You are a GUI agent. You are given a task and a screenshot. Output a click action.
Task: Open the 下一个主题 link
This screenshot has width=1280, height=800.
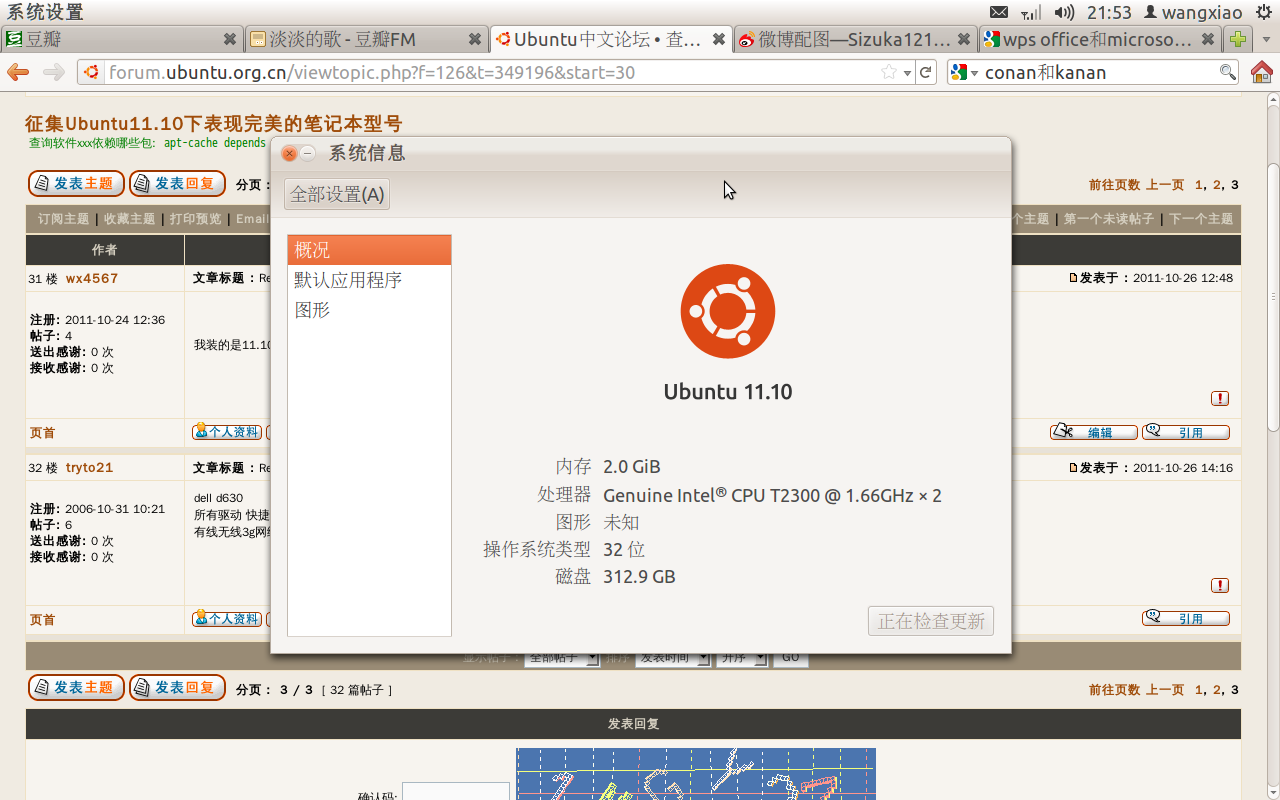click(x=1201, y=219)
